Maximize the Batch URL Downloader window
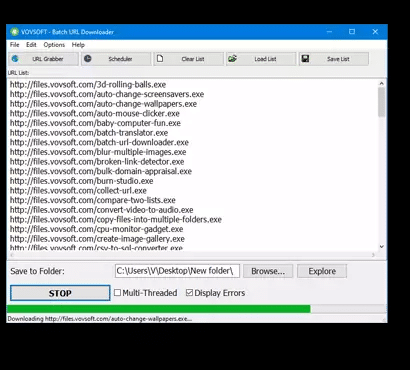Image resolution: width=410 pixels, height=370 pixels. tap(352, 32)
